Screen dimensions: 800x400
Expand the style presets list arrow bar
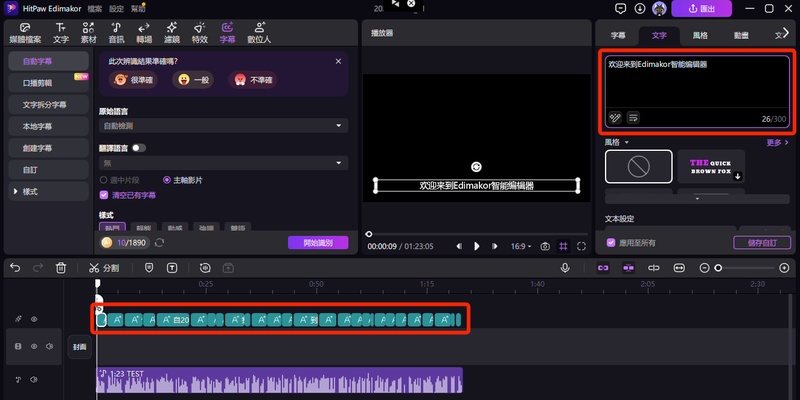pos(697,199)
